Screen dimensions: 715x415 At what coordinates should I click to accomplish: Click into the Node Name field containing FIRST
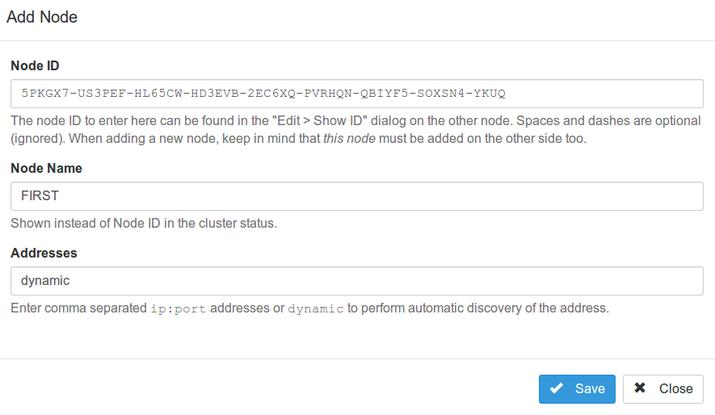pos(357,196)
